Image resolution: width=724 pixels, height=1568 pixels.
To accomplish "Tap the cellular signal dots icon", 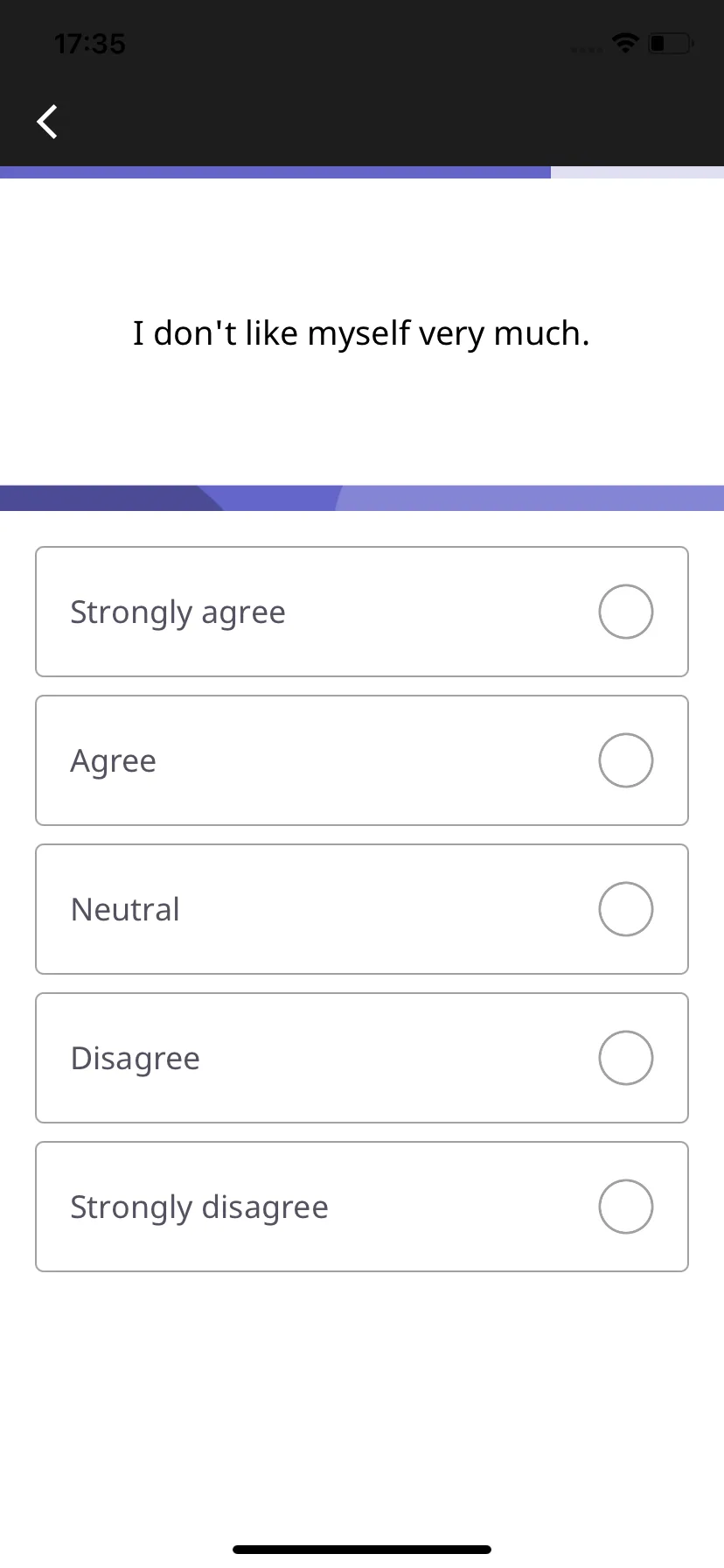I will tap(587, 50).
